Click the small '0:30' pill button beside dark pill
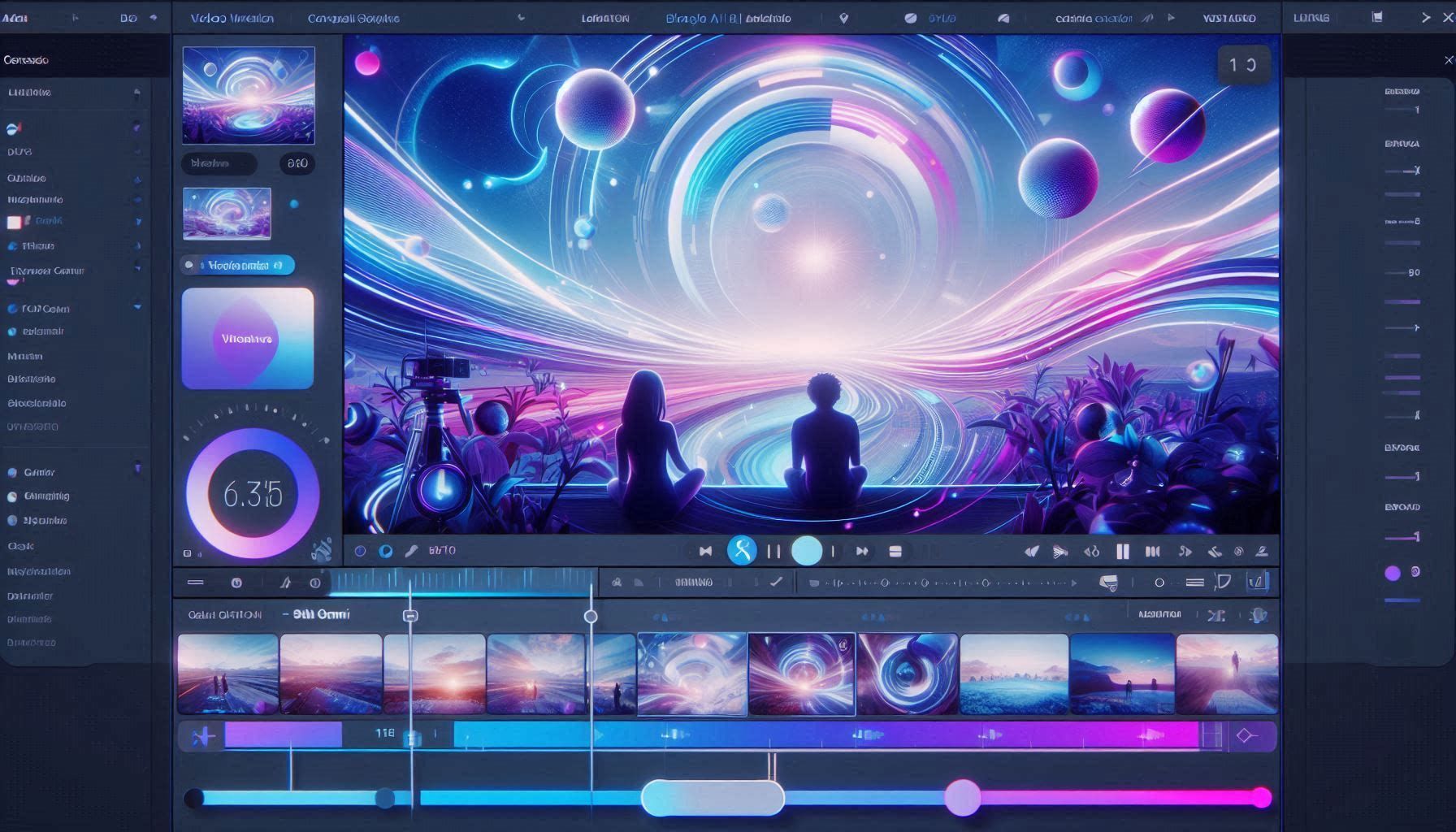 [x=297, y=163]
